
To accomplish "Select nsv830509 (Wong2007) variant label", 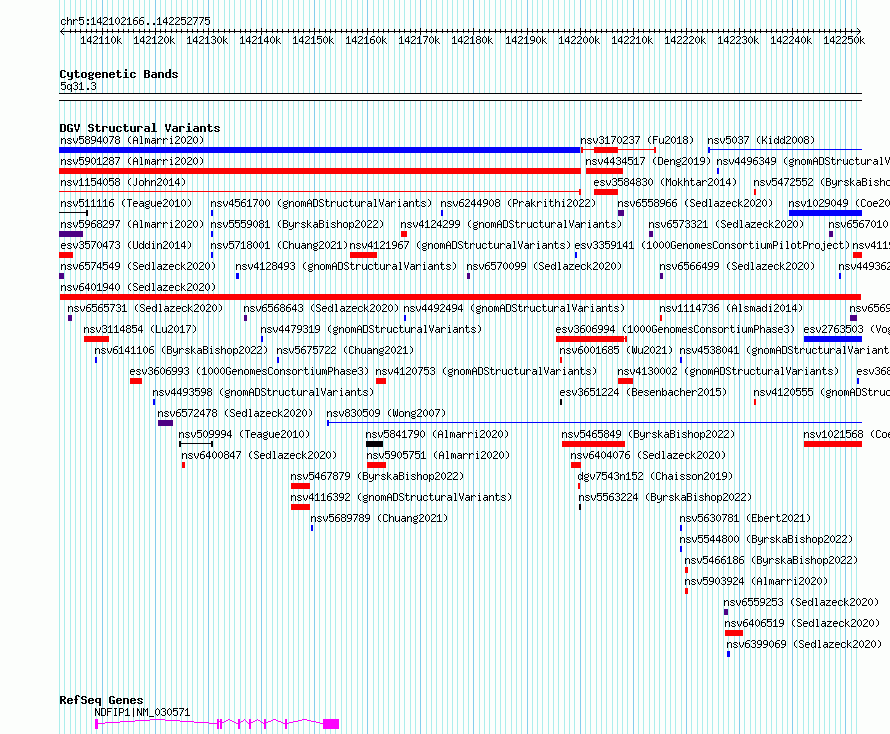I will pos(386,413).
